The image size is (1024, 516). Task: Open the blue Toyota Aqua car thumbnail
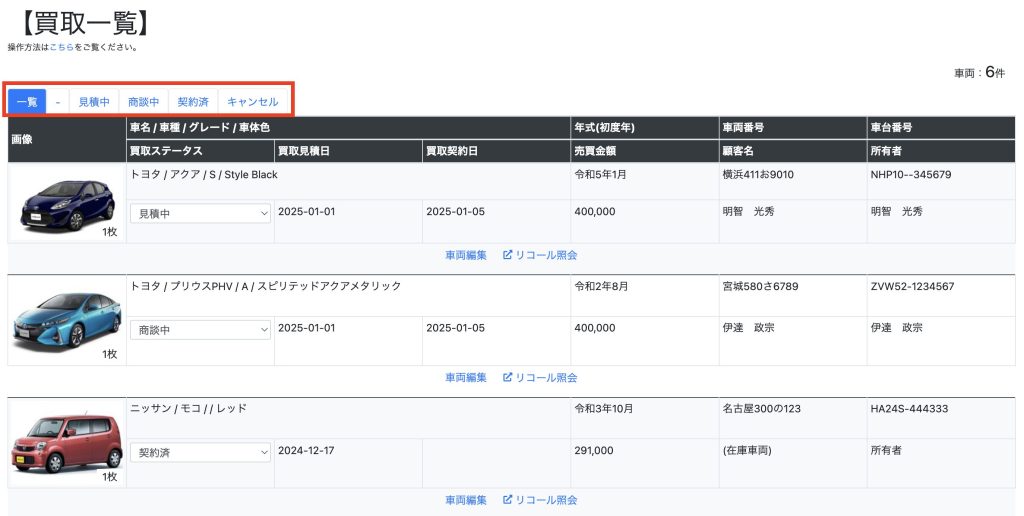pyautogui.click(x=67, y=203)
